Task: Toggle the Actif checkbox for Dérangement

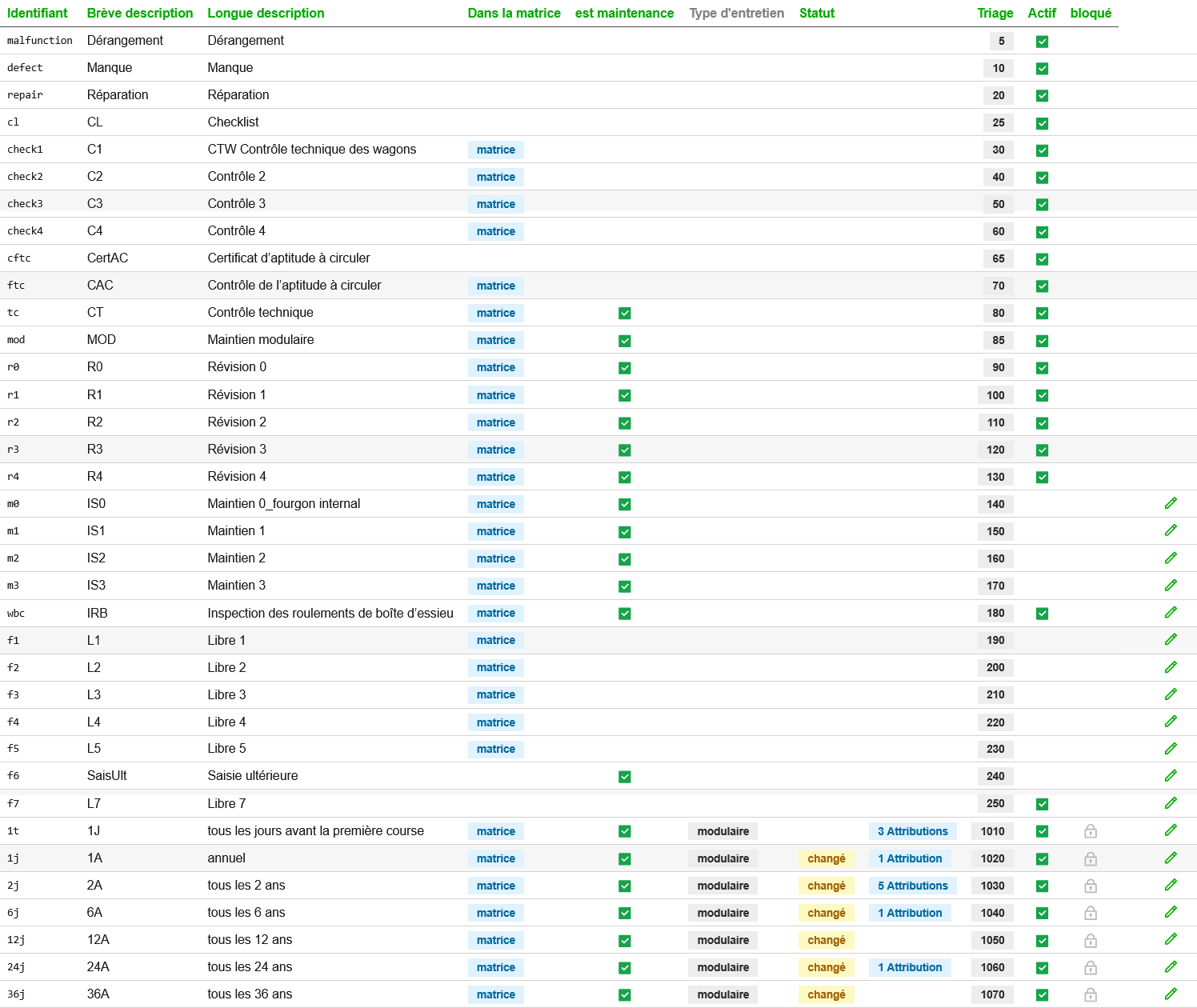Action: click(x=1042, y=42)
